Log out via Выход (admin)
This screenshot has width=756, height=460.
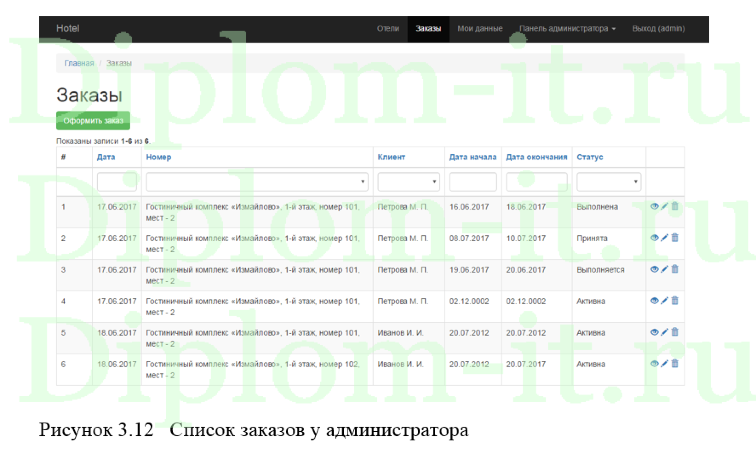[x=658, y=28]
